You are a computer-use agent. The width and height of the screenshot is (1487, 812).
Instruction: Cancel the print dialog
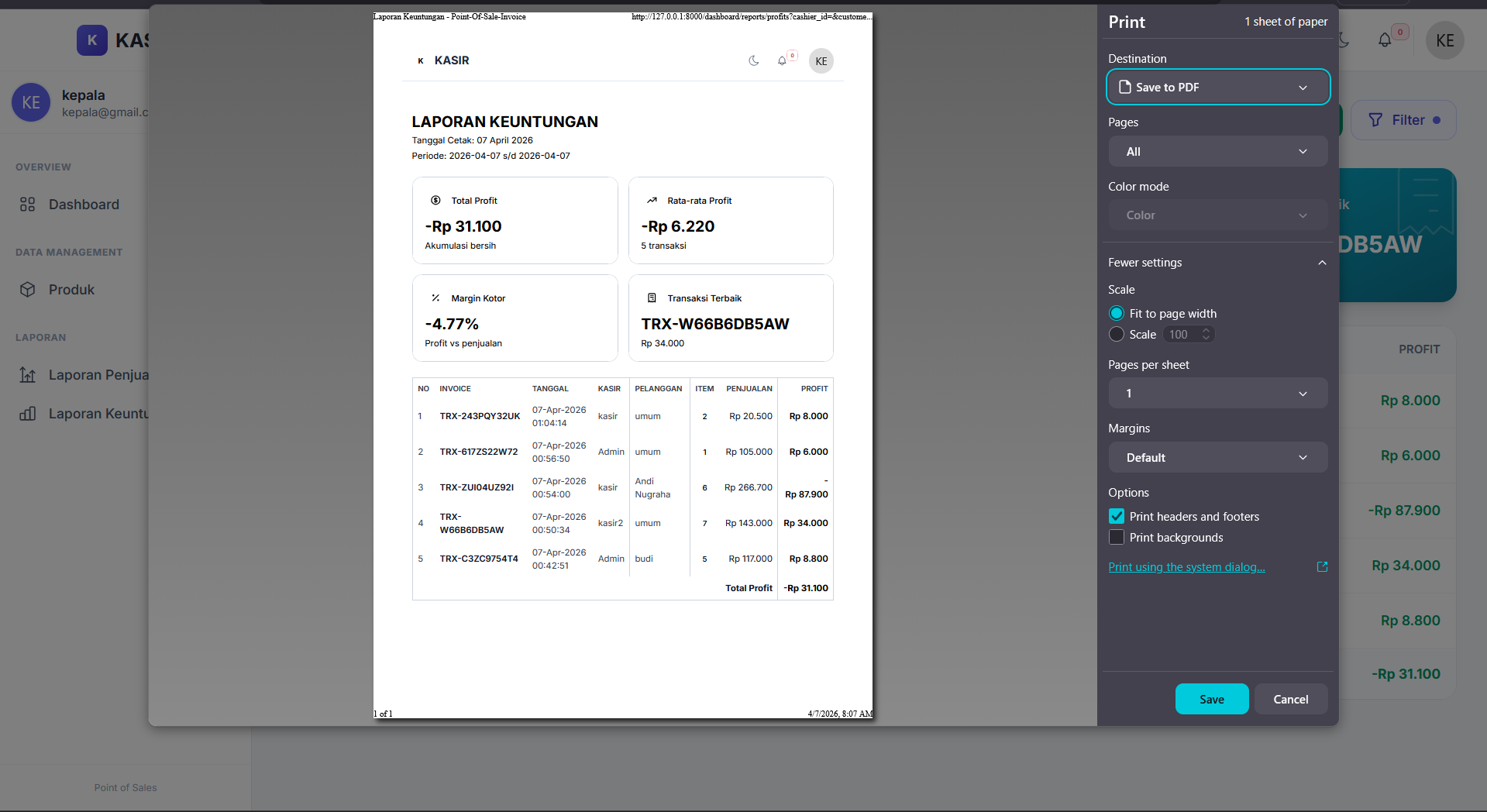tap(1291, 699)
